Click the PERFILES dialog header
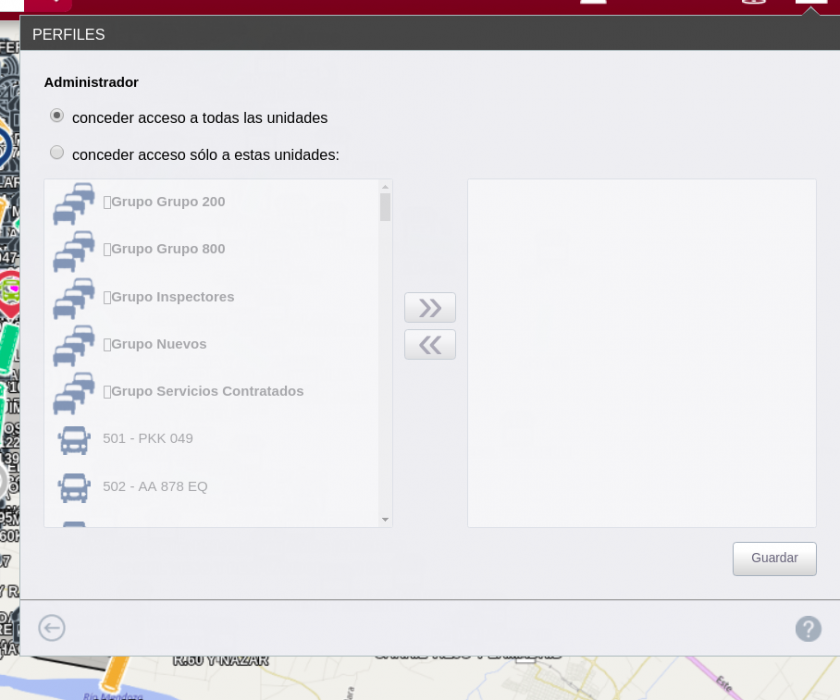The height and width of the screenshot is (700, 840). (68, 33)
